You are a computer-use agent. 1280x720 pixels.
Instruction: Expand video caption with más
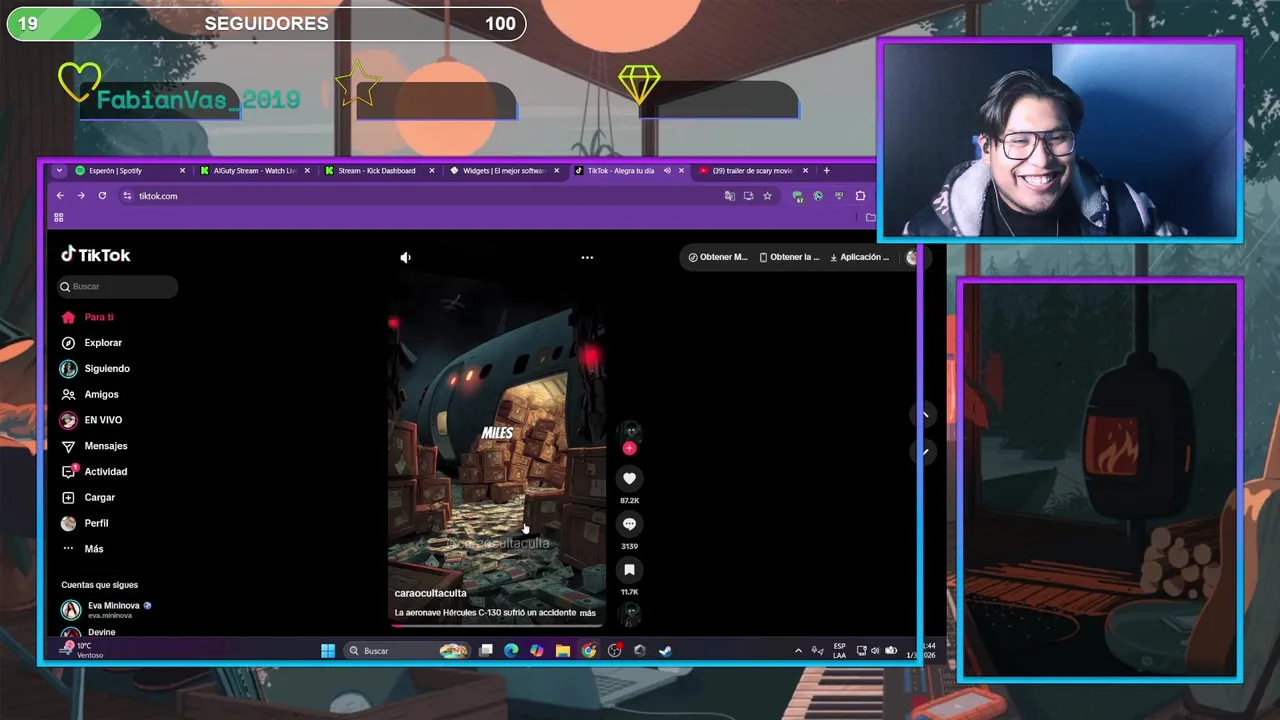pos(588,613)
